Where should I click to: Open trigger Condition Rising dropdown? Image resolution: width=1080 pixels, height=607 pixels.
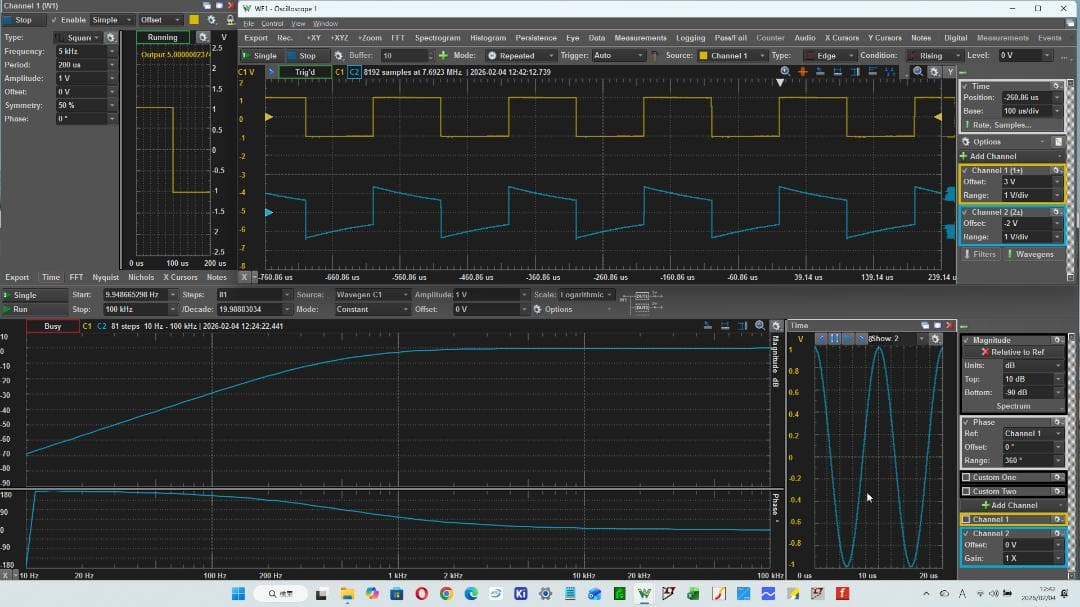click(934, 55)
